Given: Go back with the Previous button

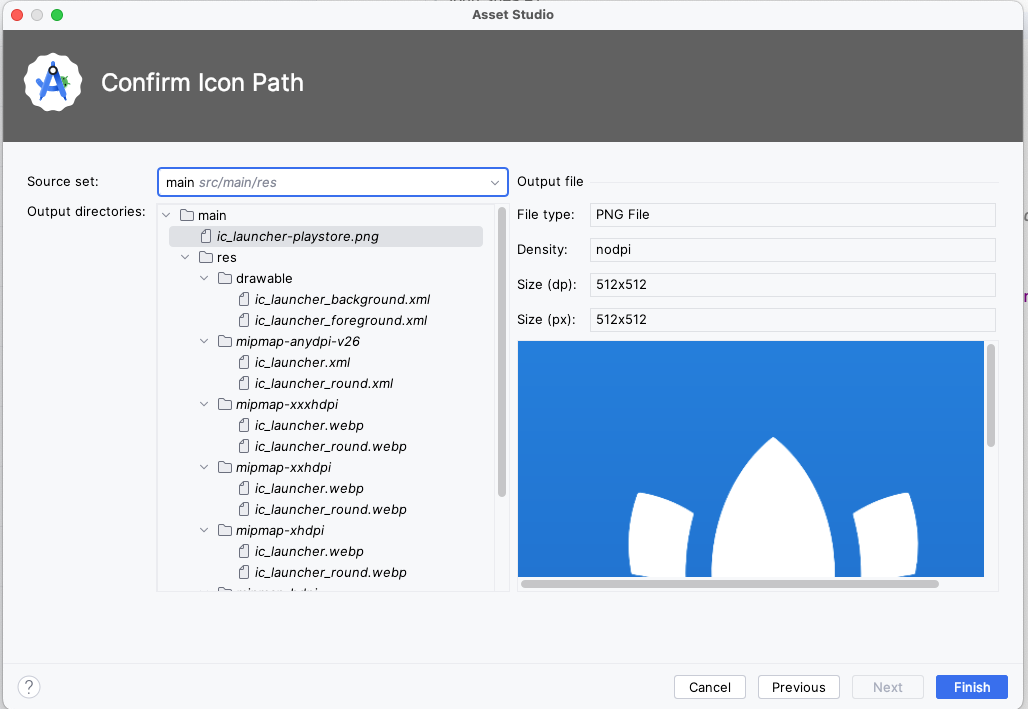Looking at the screenshot, I should point(798,687).
